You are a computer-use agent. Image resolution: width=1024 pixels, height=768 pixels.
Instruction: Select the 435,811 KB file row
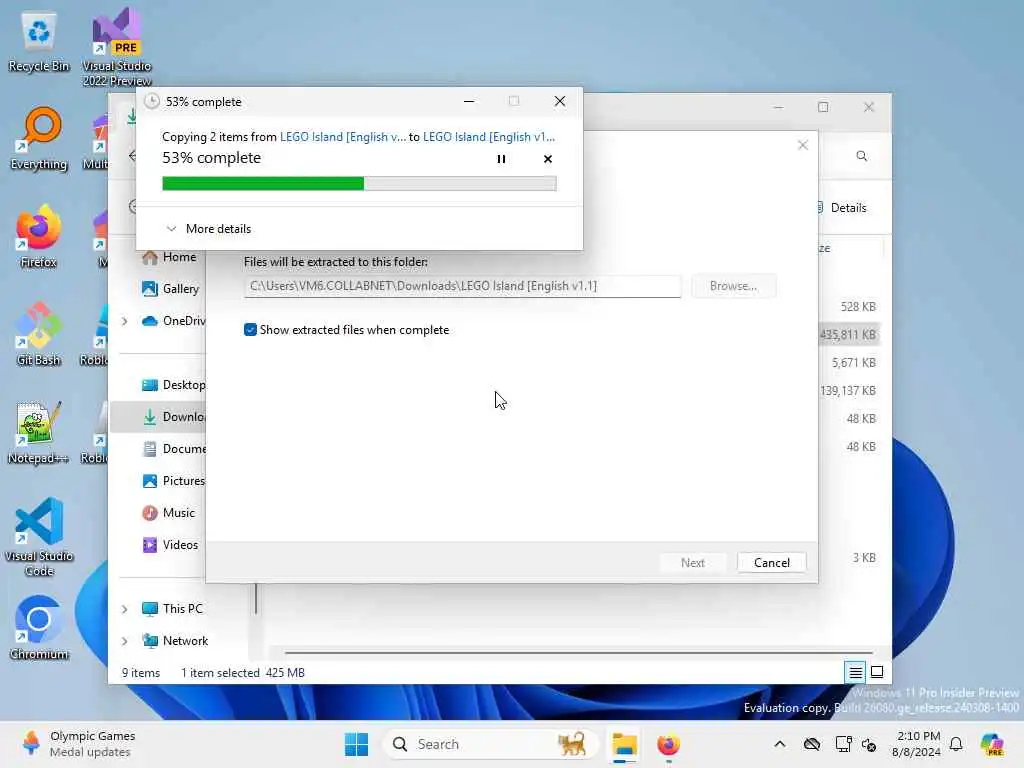[848, 334]
